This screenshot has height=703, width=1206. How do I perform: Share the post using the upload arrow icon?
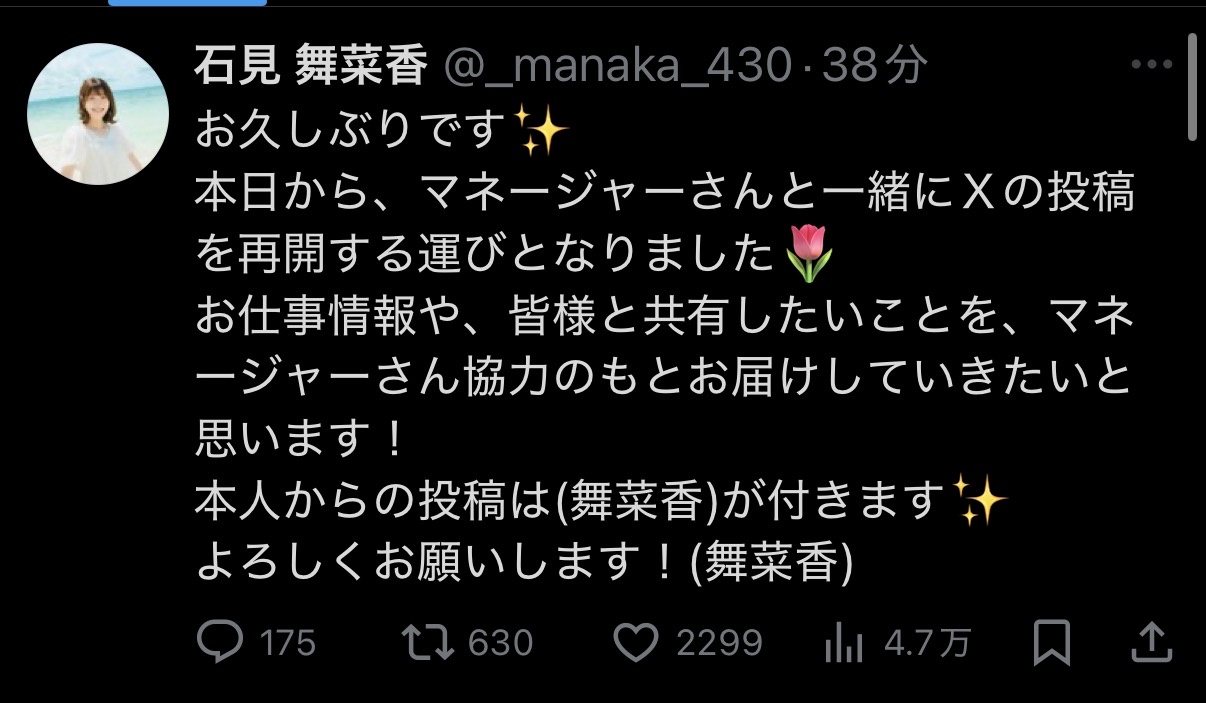[x=1152, y=642]
